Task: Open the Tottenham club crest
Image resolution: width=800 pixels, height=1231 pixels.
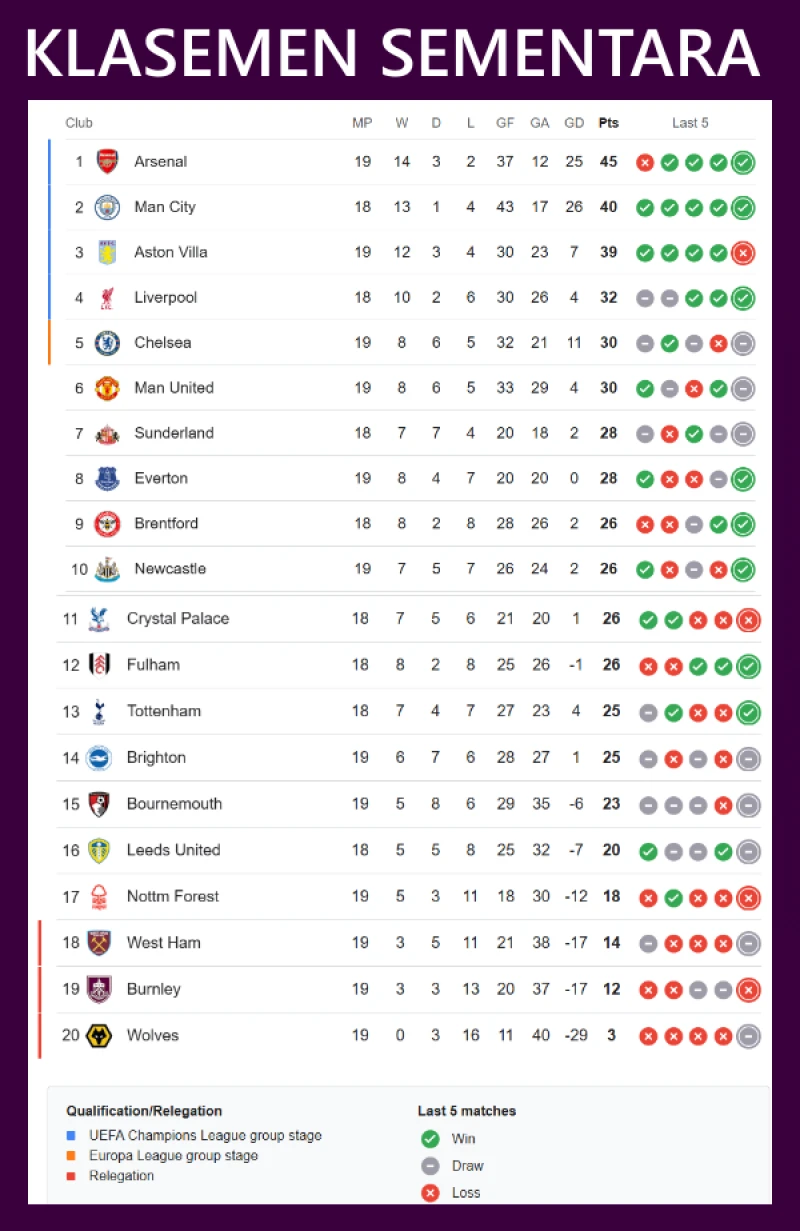Action: click(99, 712)
